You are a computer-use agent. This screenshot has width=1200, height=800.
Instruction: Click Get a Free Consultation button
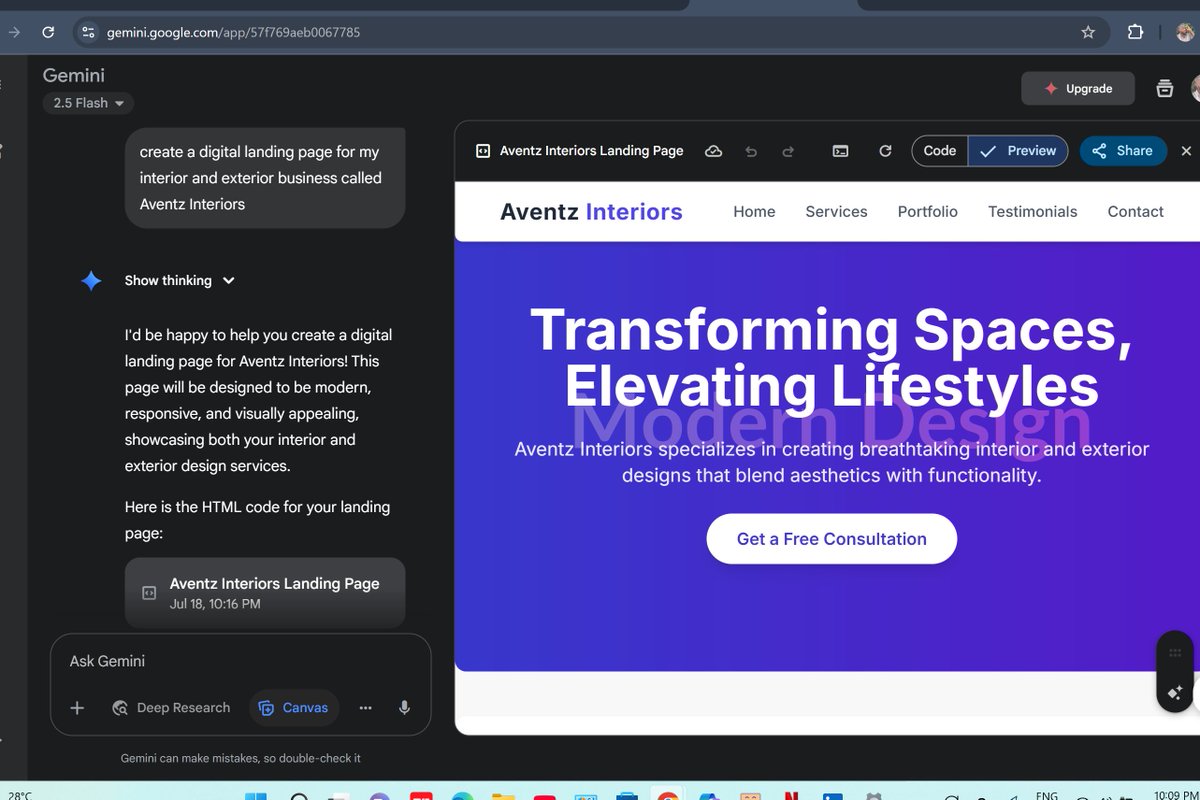(x=832, y=539)
